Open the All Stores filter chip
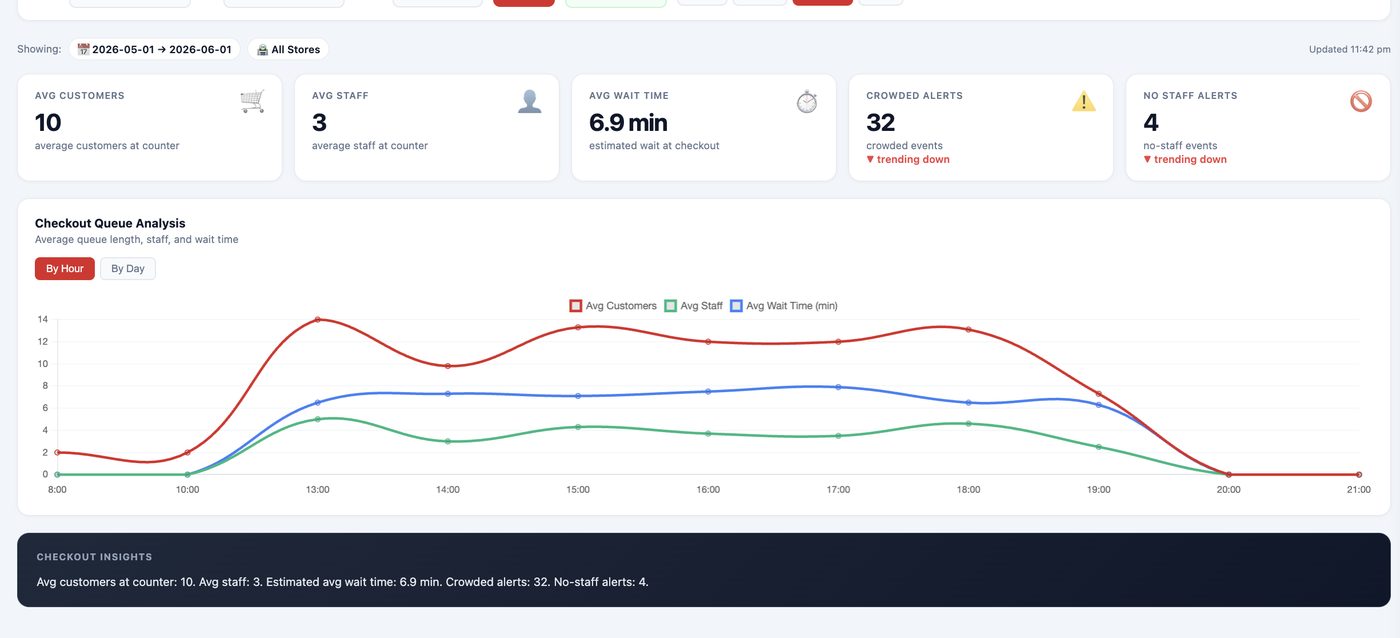Screen dimensions: 1400x638 click(288, 49)
